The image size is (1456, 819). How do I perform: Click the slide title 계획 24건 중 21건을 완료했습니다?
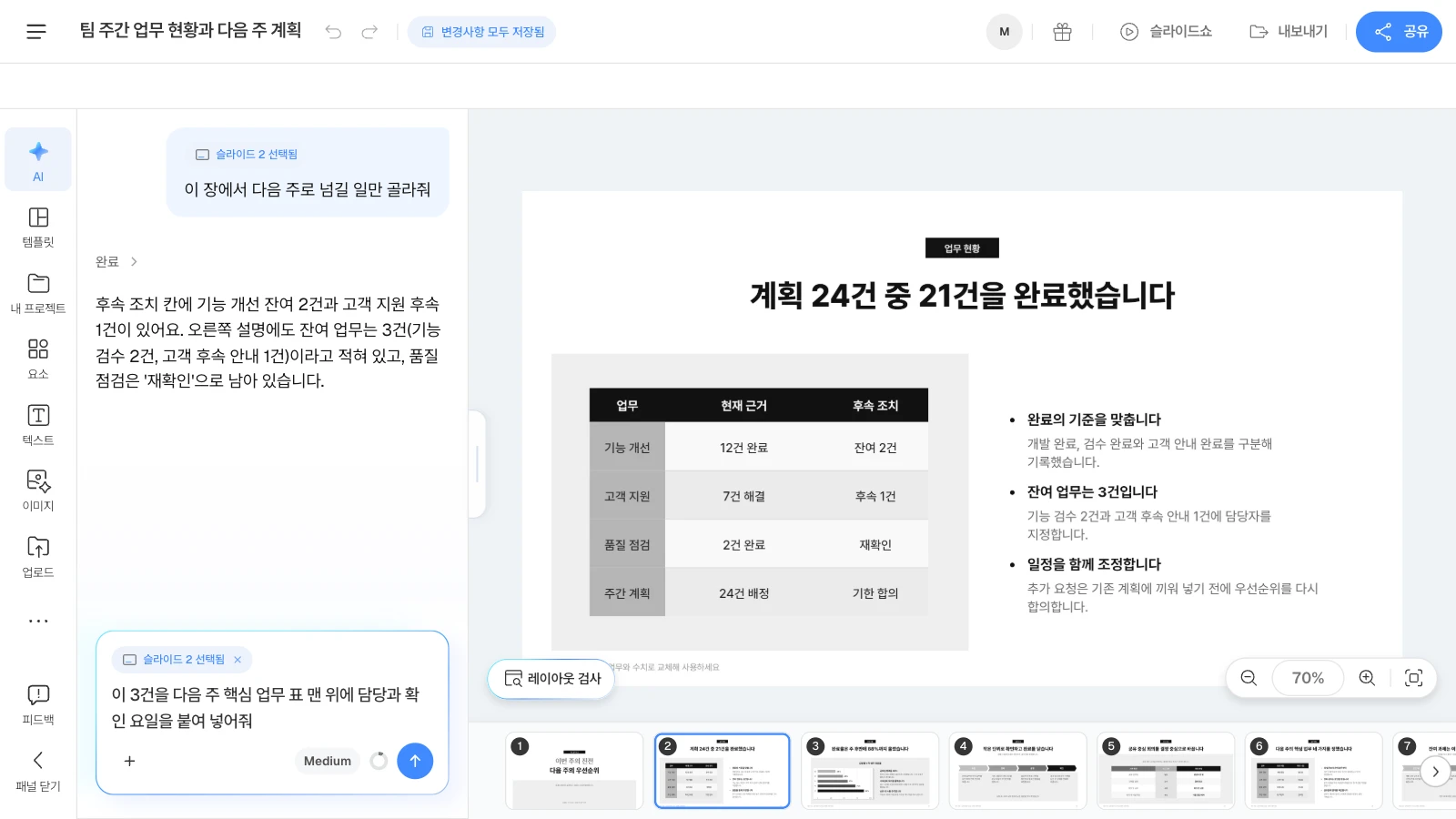(x=962, y=296)
